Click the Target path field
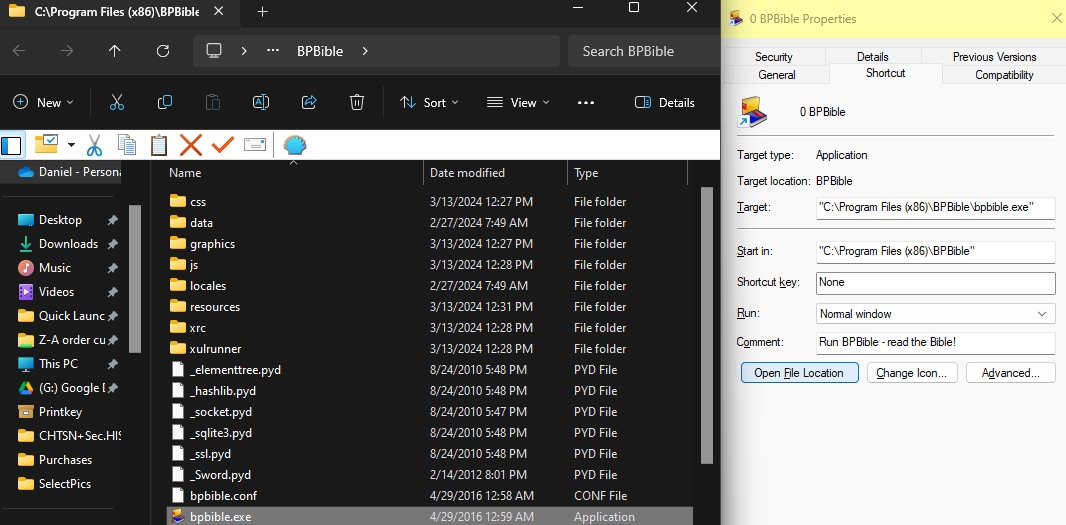 tap(935, 207)
